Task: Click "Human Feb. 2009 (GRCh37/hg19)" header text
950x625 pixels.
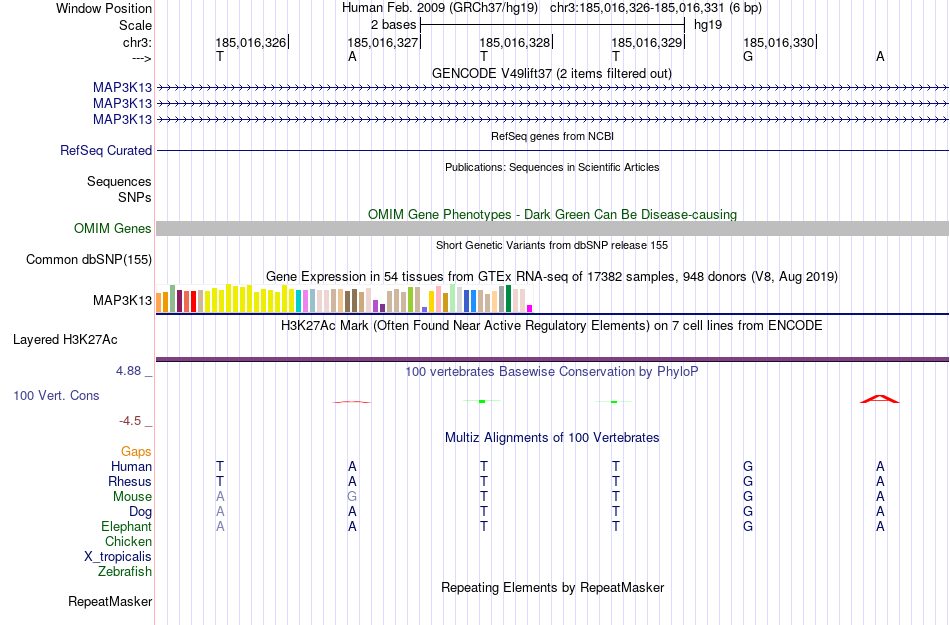Action: point(440,8)
